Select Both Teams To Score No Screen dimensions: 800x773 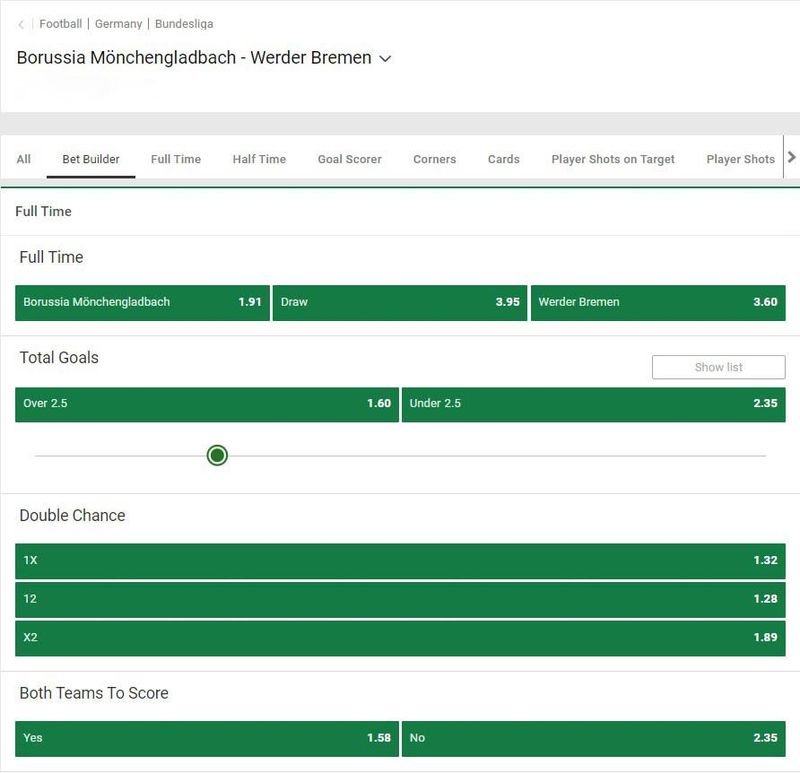pos(594,738)
